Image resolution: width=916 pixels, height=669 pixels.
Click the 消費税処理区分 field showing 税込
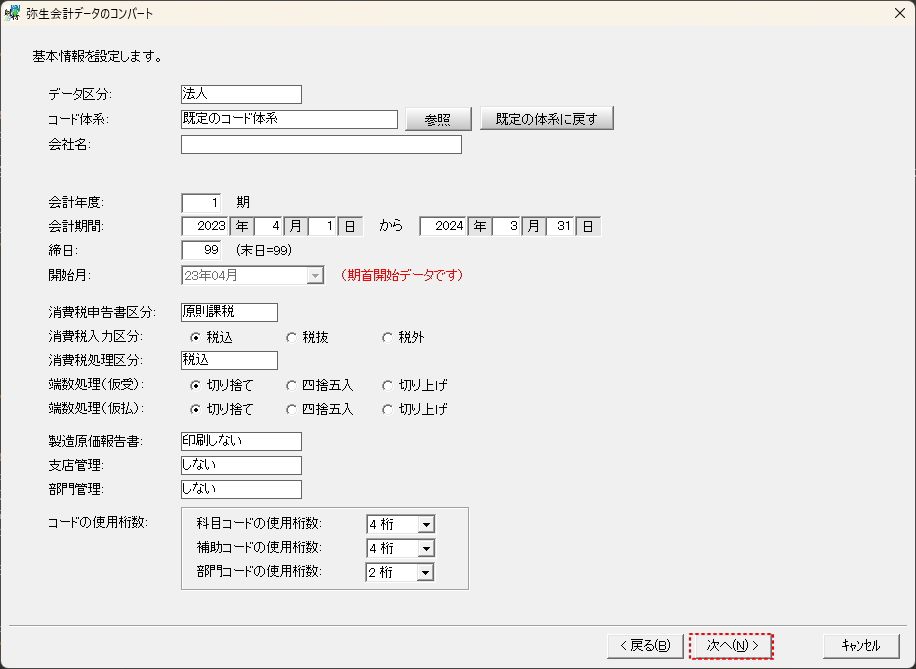click(230, 361)
